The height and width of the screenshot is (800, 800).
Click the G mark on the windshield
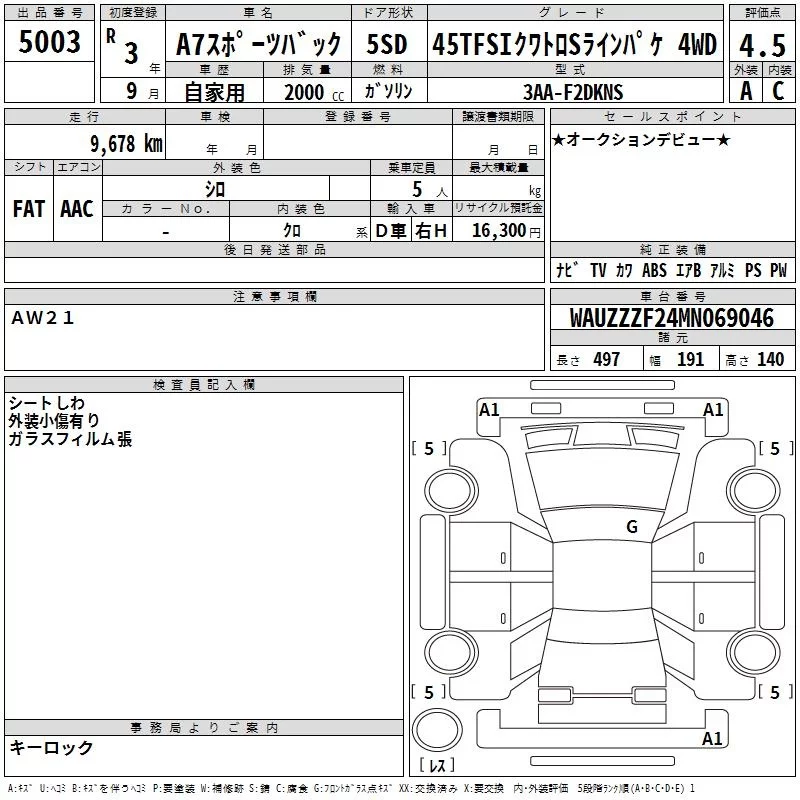tap(632, 526)
